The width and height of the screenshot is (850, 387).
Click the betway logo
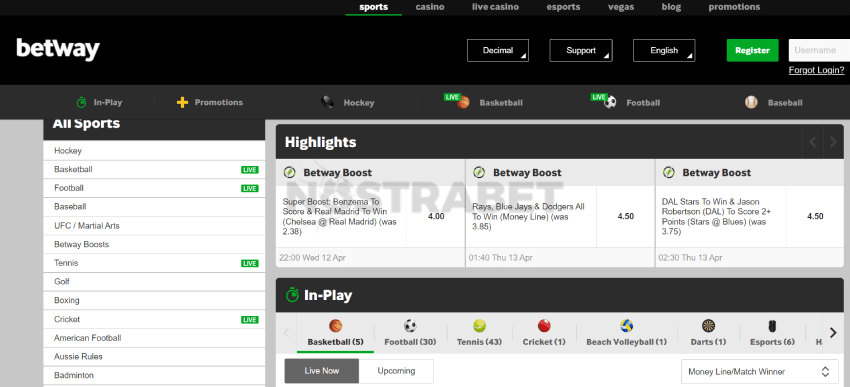58,50
